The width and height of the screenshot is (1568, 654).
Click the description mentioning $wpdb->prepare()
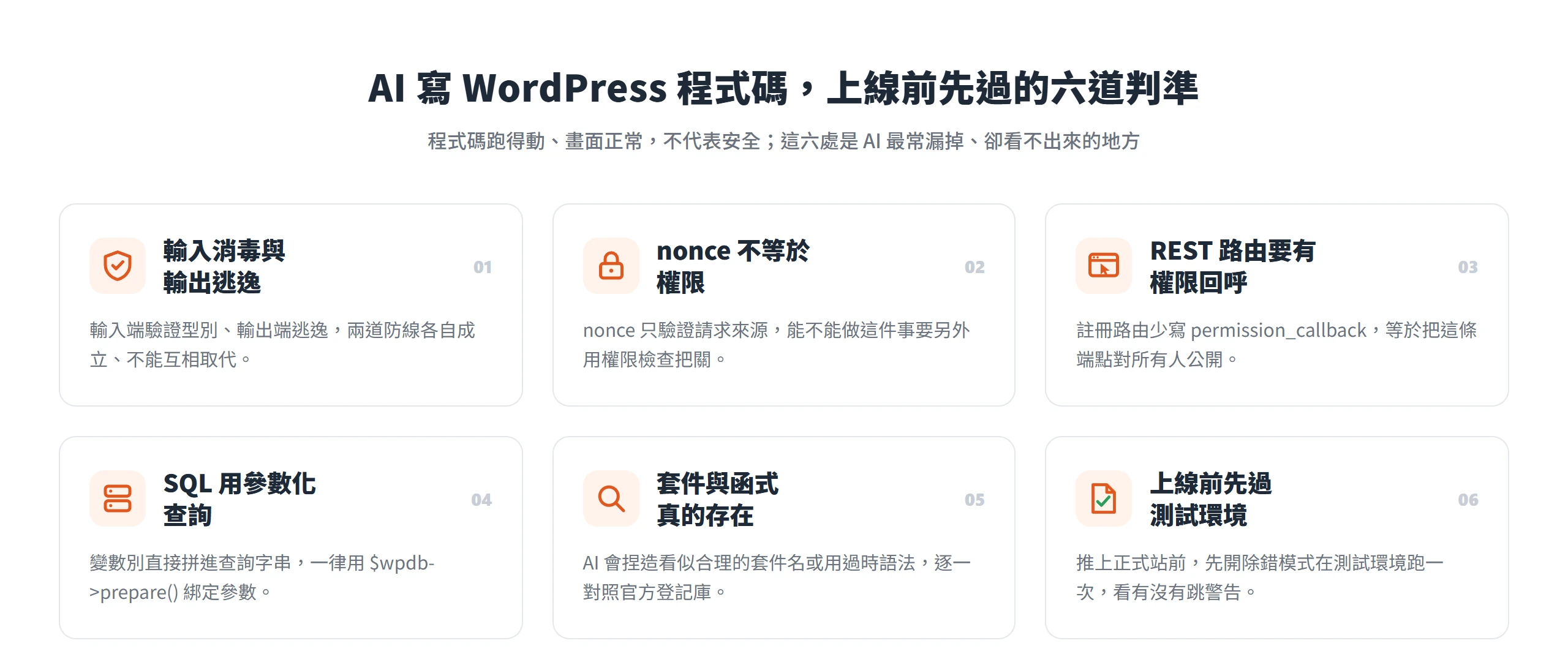coord(262,577)
